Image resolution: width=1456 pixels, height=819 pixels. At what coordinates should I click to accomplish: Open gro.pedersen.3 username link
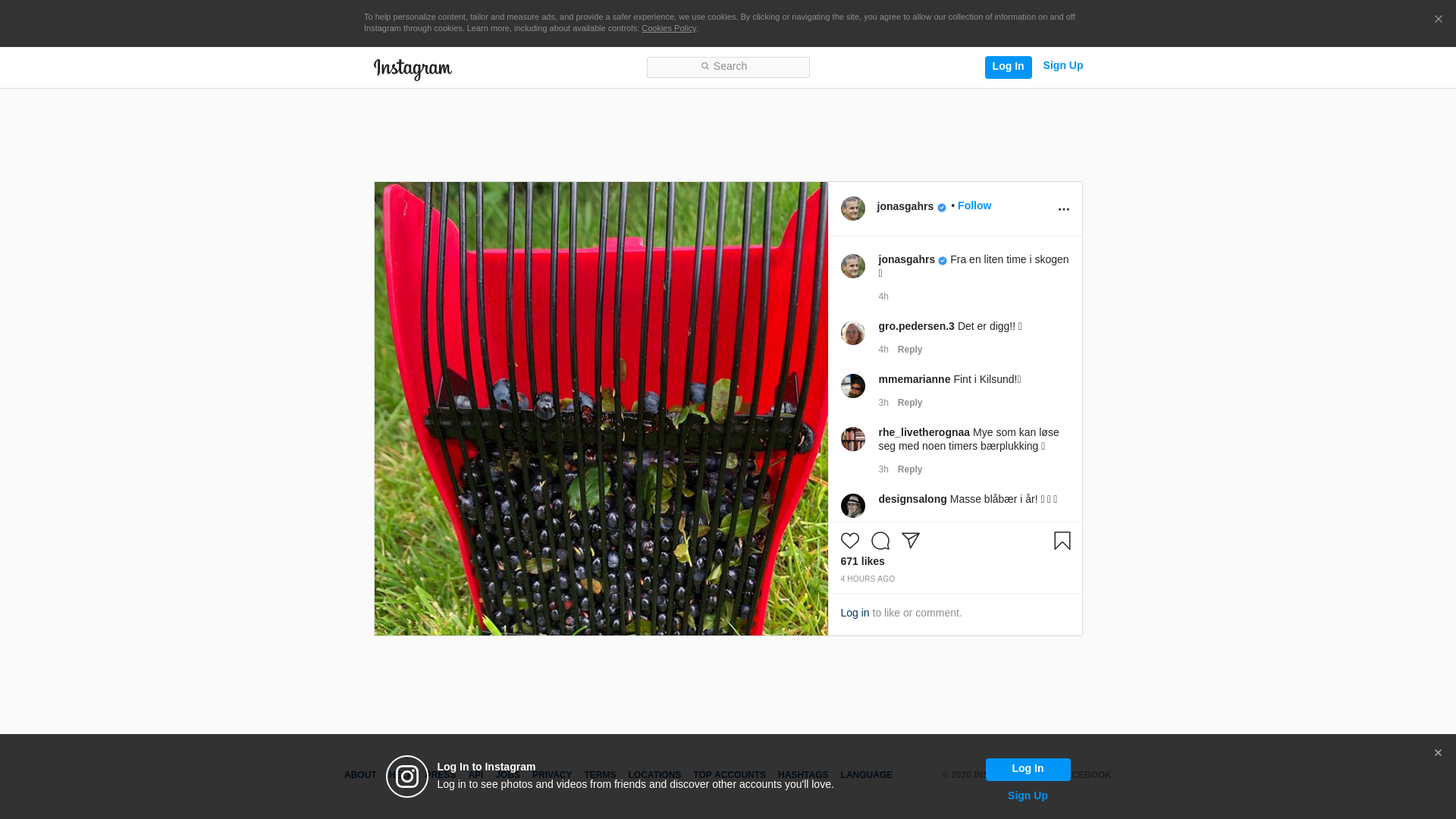[x=916, y=326]
